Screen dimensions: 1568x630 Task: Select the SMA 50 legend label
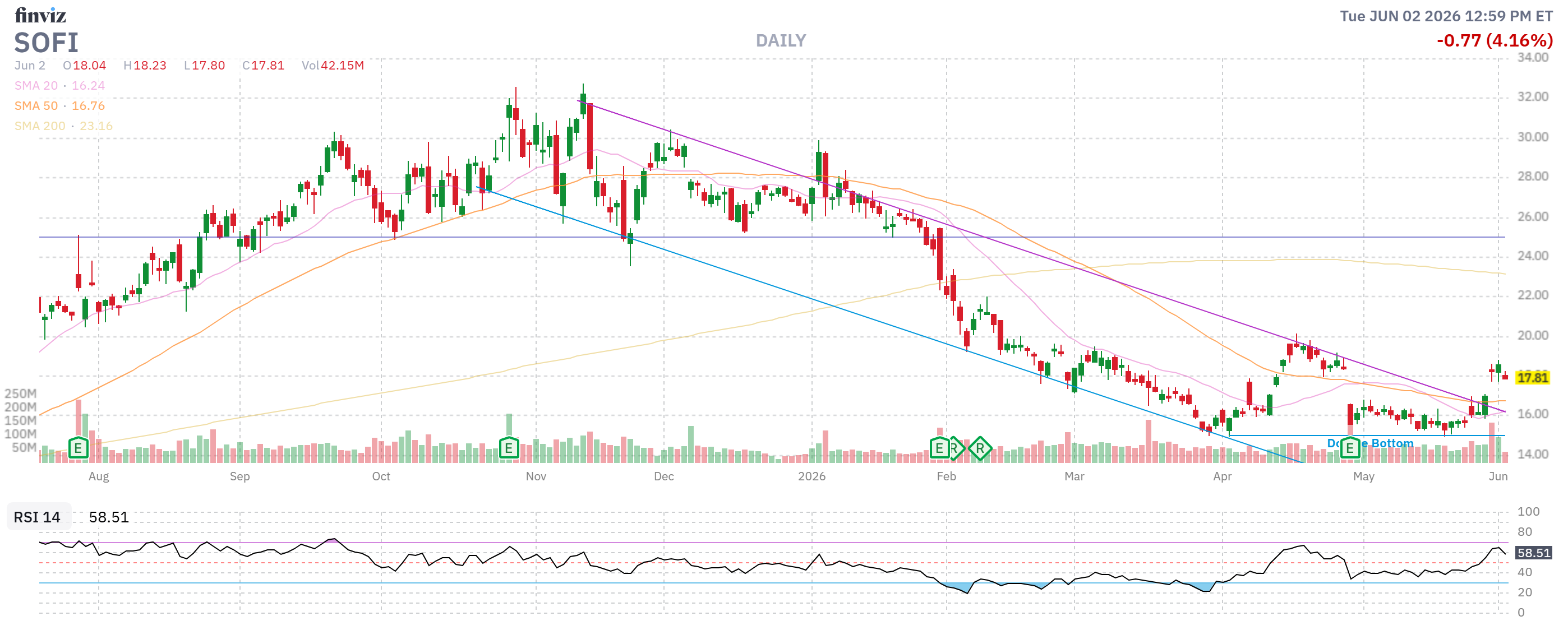pyautogui.click(x=36, y=106)
